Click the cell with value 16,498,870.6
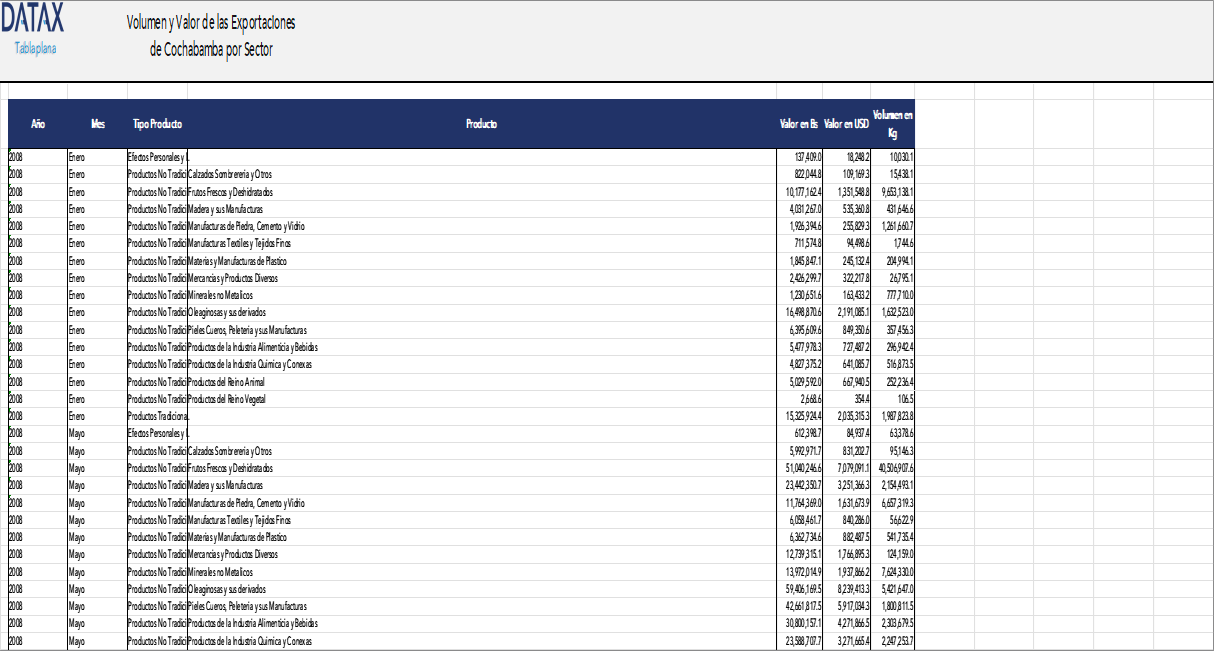 click(x=801, y=312)
